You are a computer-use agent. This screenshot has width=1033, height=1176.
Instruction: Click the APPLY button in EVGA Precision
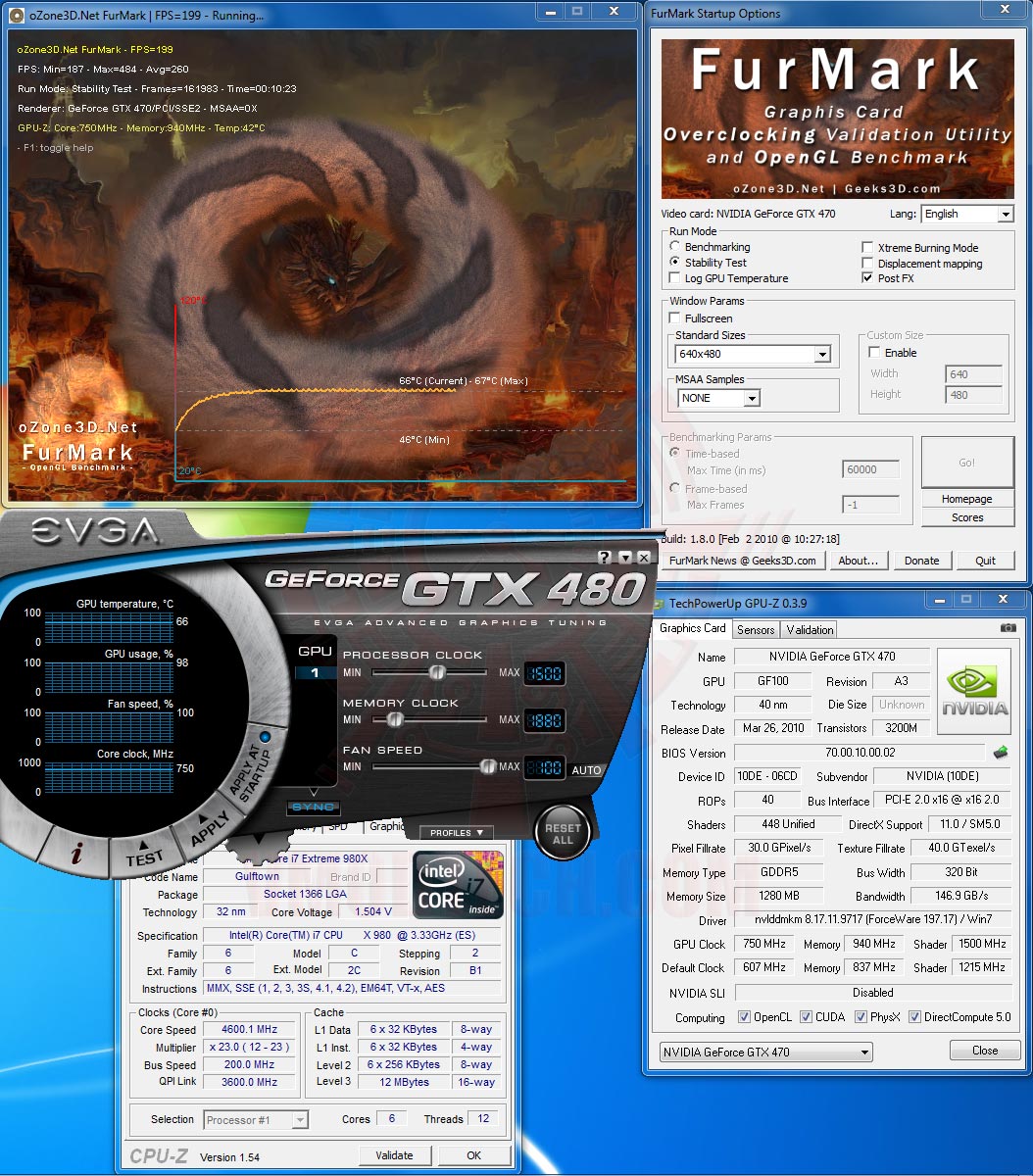coord(211,829)
